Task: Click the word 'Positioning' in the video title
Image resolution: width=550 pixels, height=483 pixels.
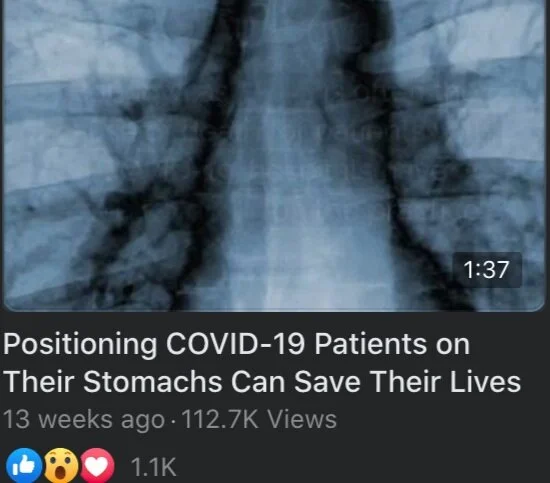Action: (x=80, y=345)
